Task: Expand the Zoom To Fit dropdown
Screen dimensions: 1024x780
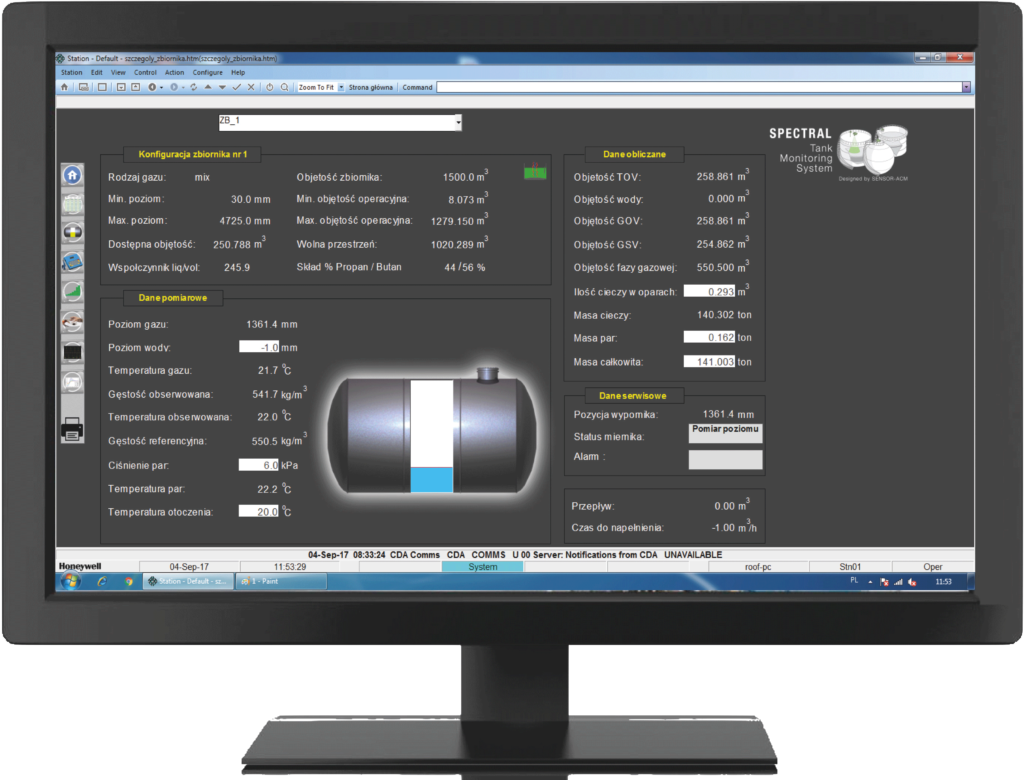Action: point(341,88)
